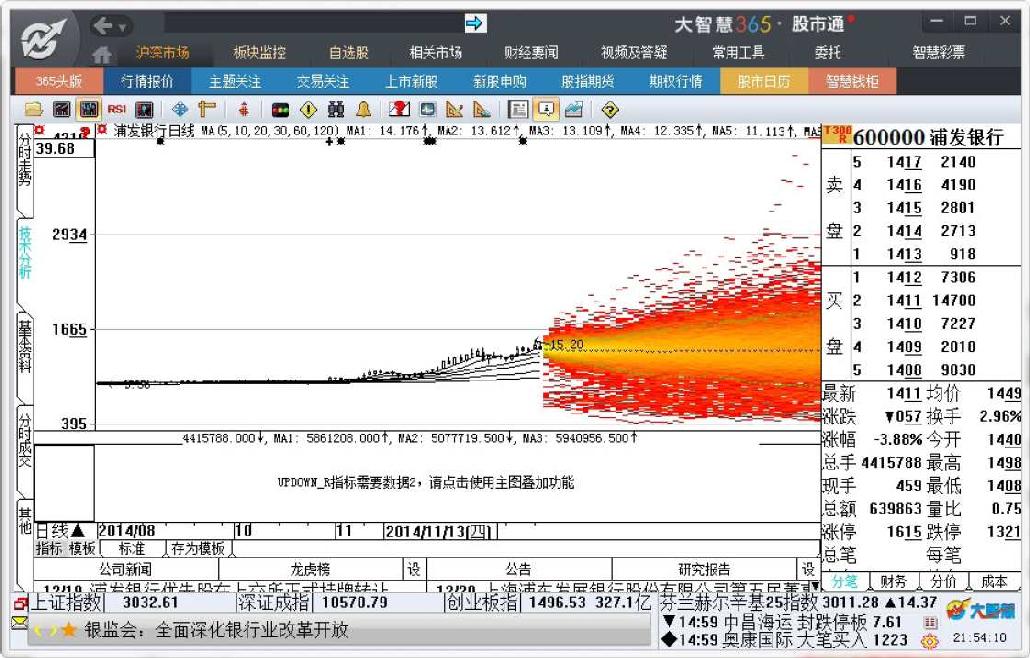
Task: Click the yellow diamond help icon
Action: point(610,109)
